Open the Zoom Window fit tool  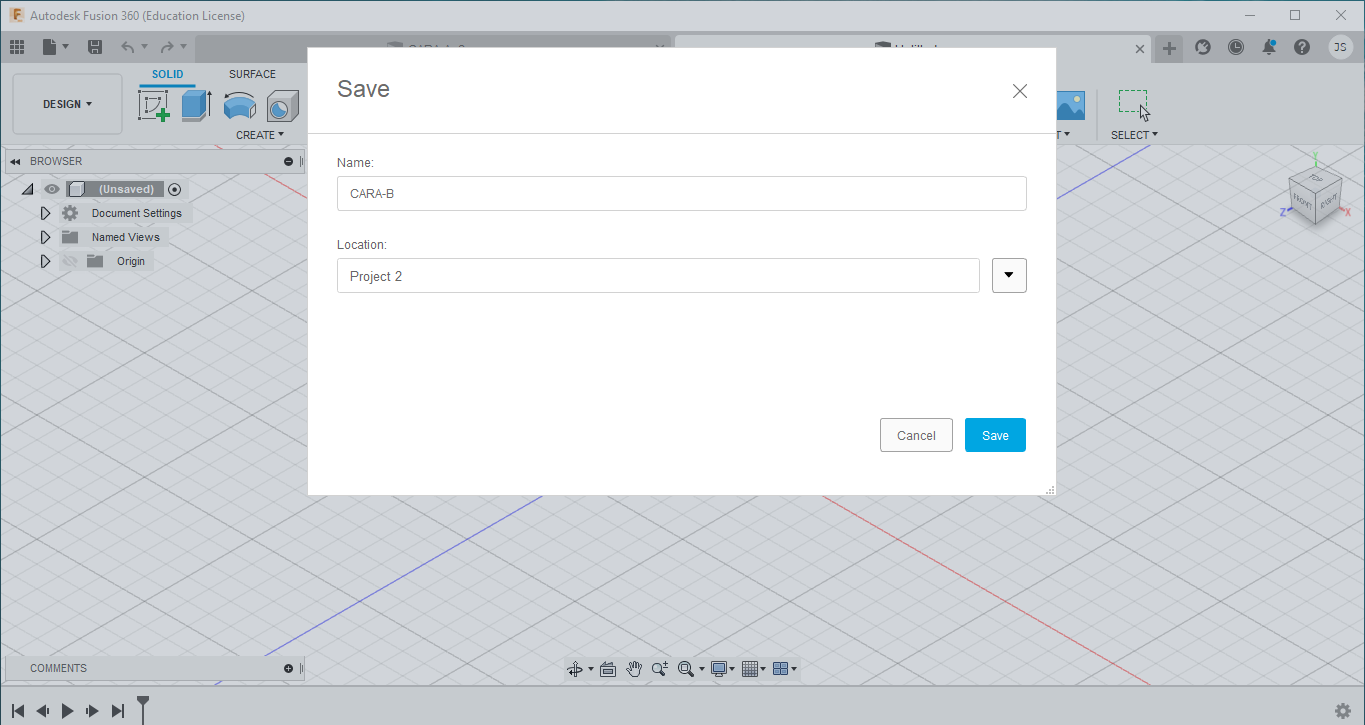click(686, 669)
